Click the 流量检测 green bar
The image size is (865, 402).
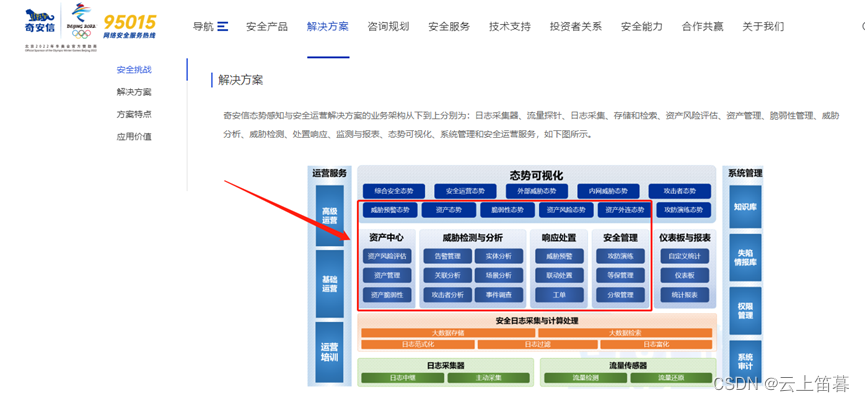(x=585, y=378)
